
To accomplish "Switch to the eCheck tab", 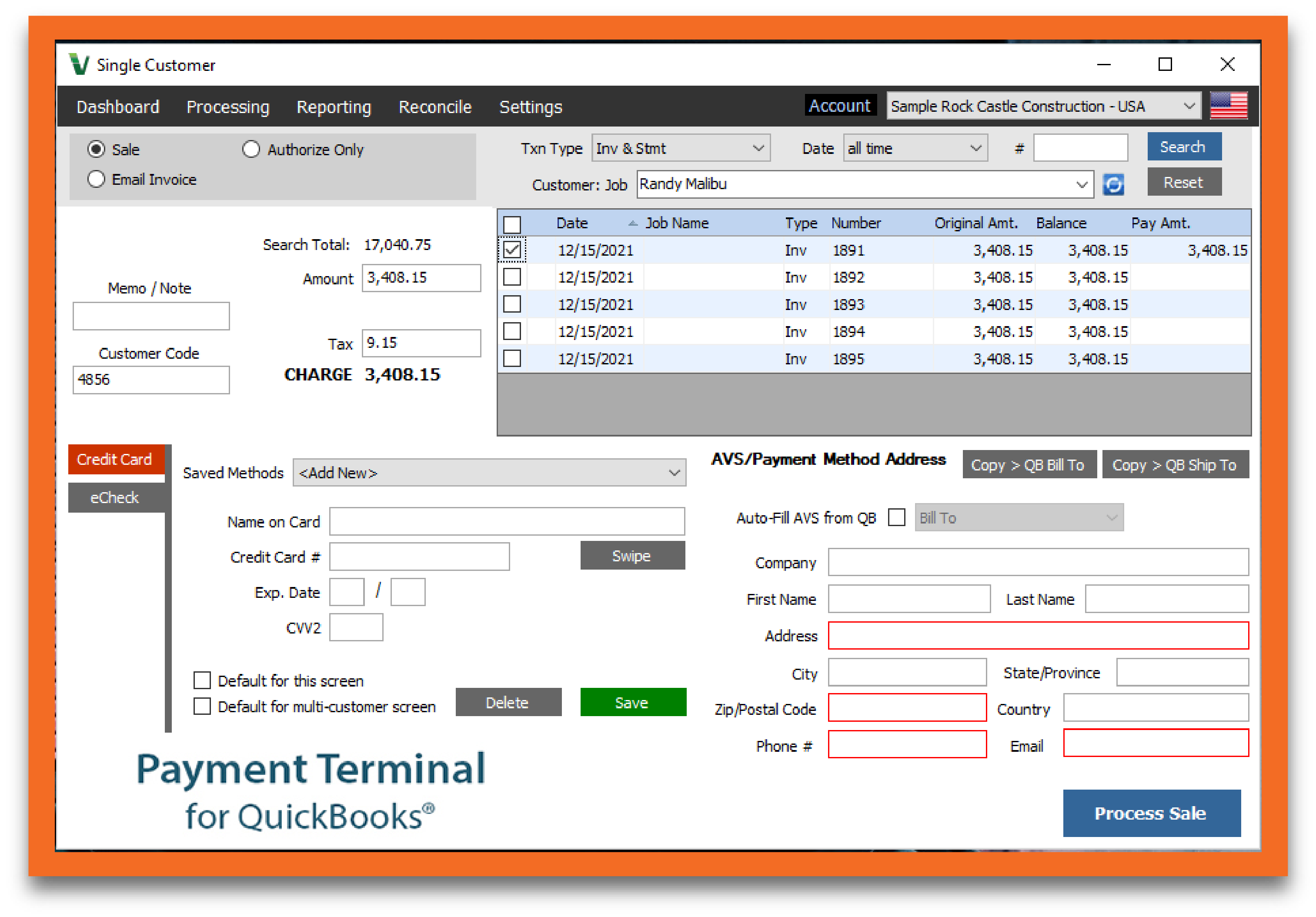I will 117,497.
